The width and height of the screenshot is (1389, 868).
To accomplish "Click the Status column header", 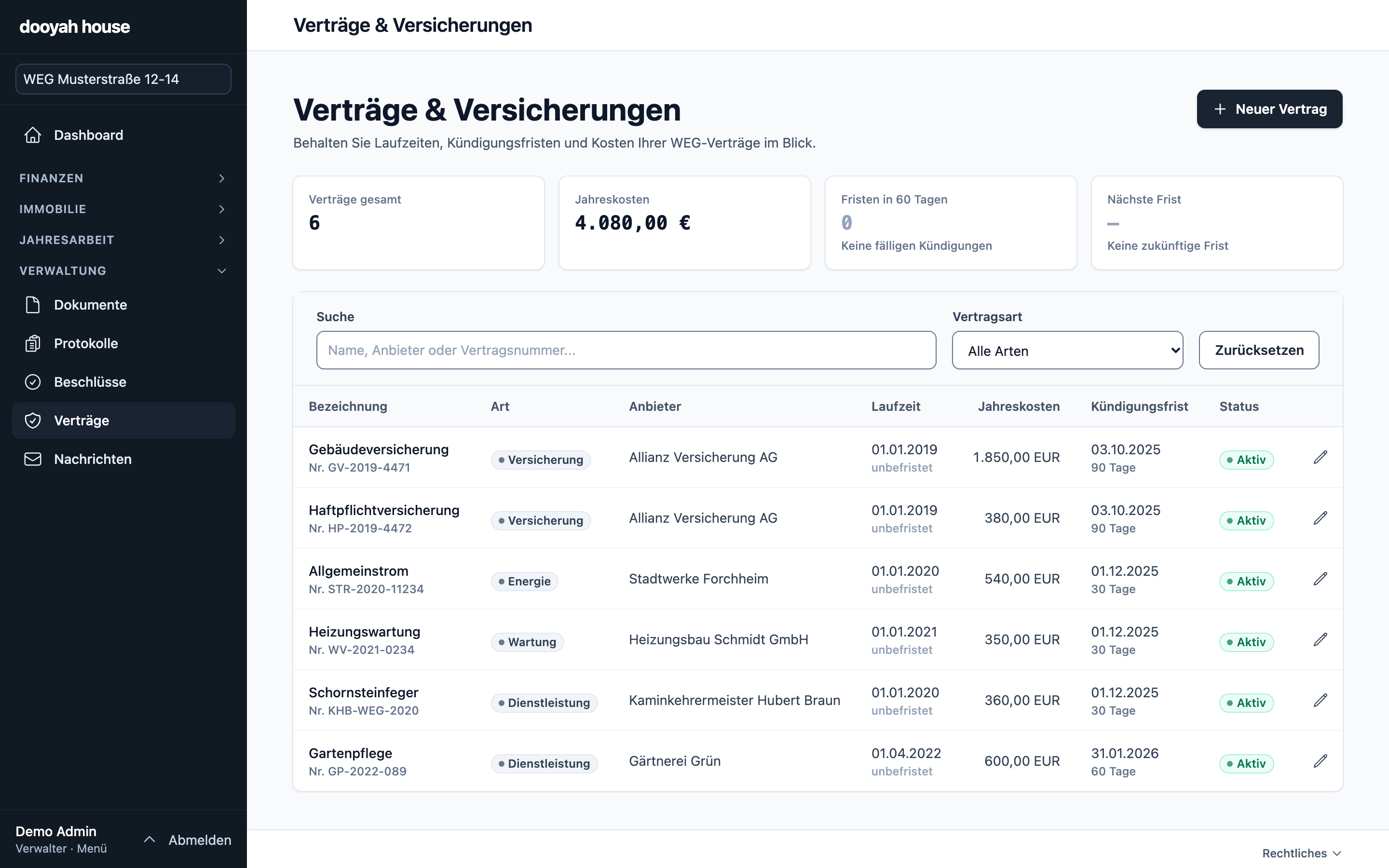I will (1239, 407).
